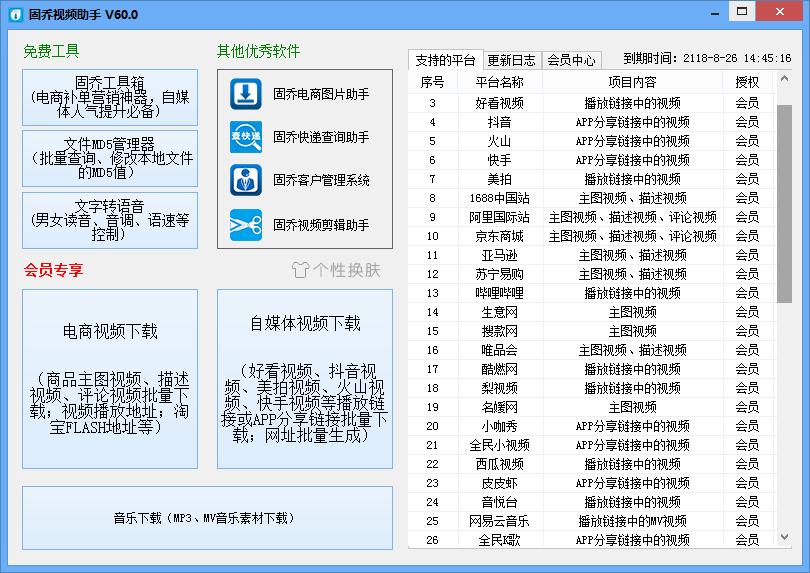Select the 火山 platform row

click(591, 141)
